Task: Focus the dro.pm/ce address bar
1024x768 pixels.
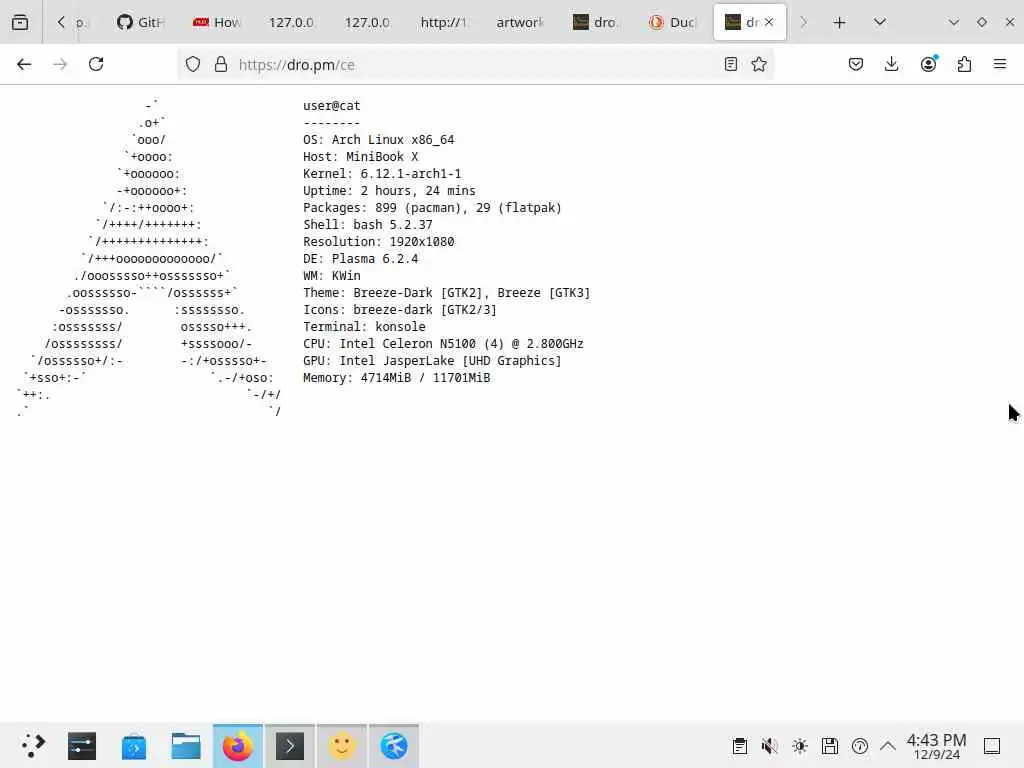Action: point(477,65)
